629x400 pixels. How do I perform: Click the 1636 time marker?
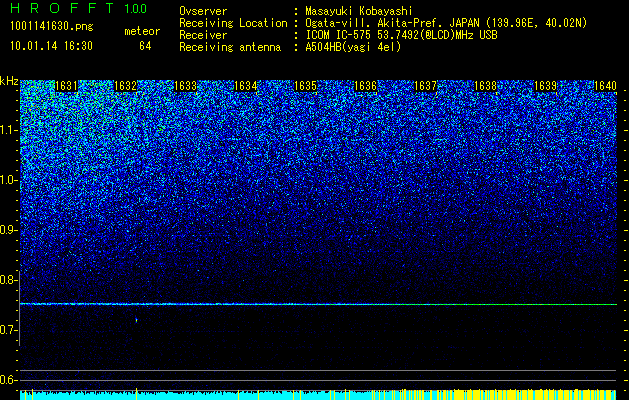click(x=365, y=86)
